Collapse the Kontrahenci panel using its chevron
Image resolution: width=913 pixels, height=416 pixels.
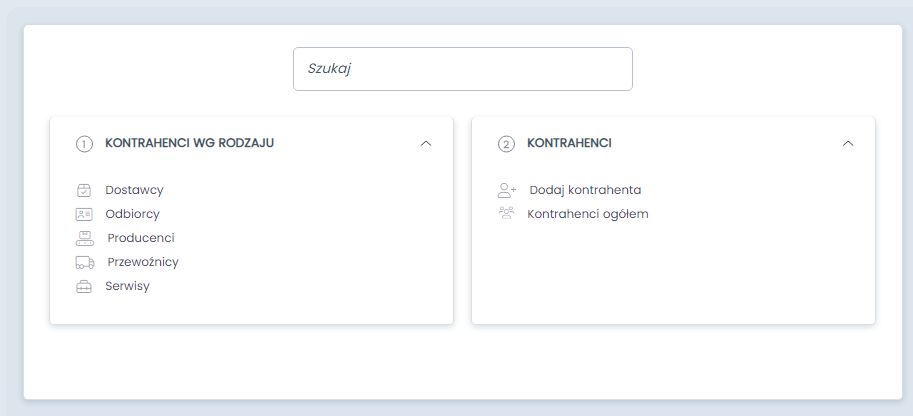848,143
